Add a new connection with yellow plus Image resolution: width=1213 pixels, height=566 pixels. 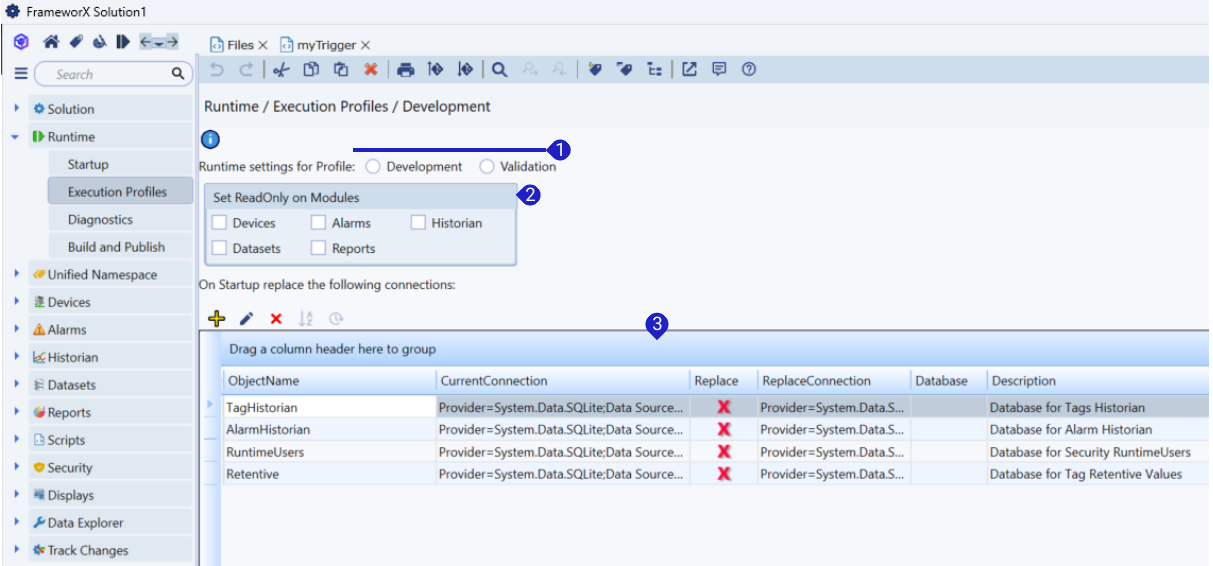[x=216, y=319]
